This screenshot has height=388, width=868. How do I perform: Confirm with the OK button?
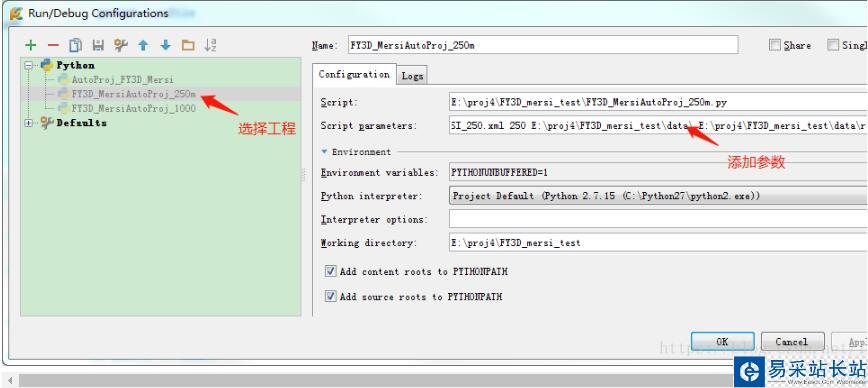click(x=722, y=342)
